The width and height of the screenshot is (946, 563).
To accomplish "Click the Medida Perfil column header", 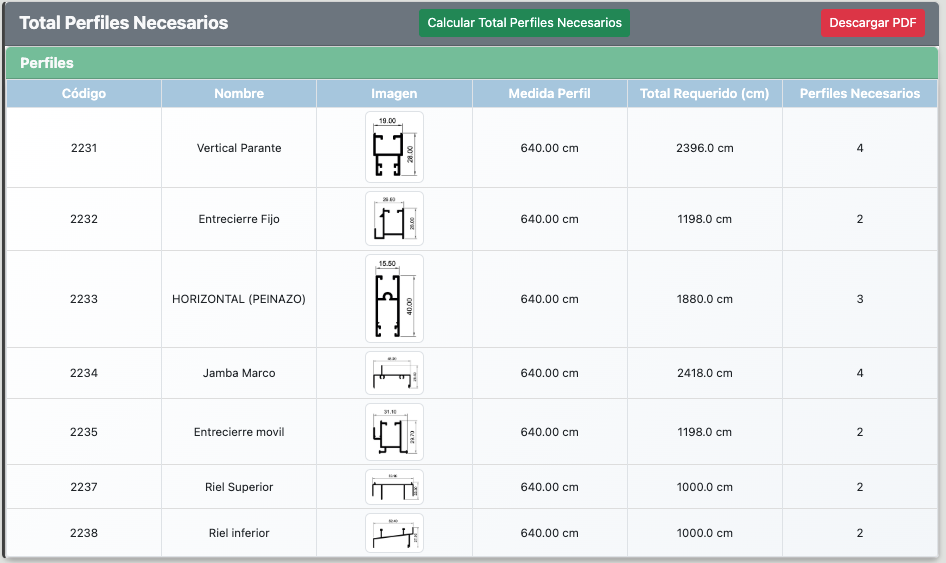I will (549, 94).
